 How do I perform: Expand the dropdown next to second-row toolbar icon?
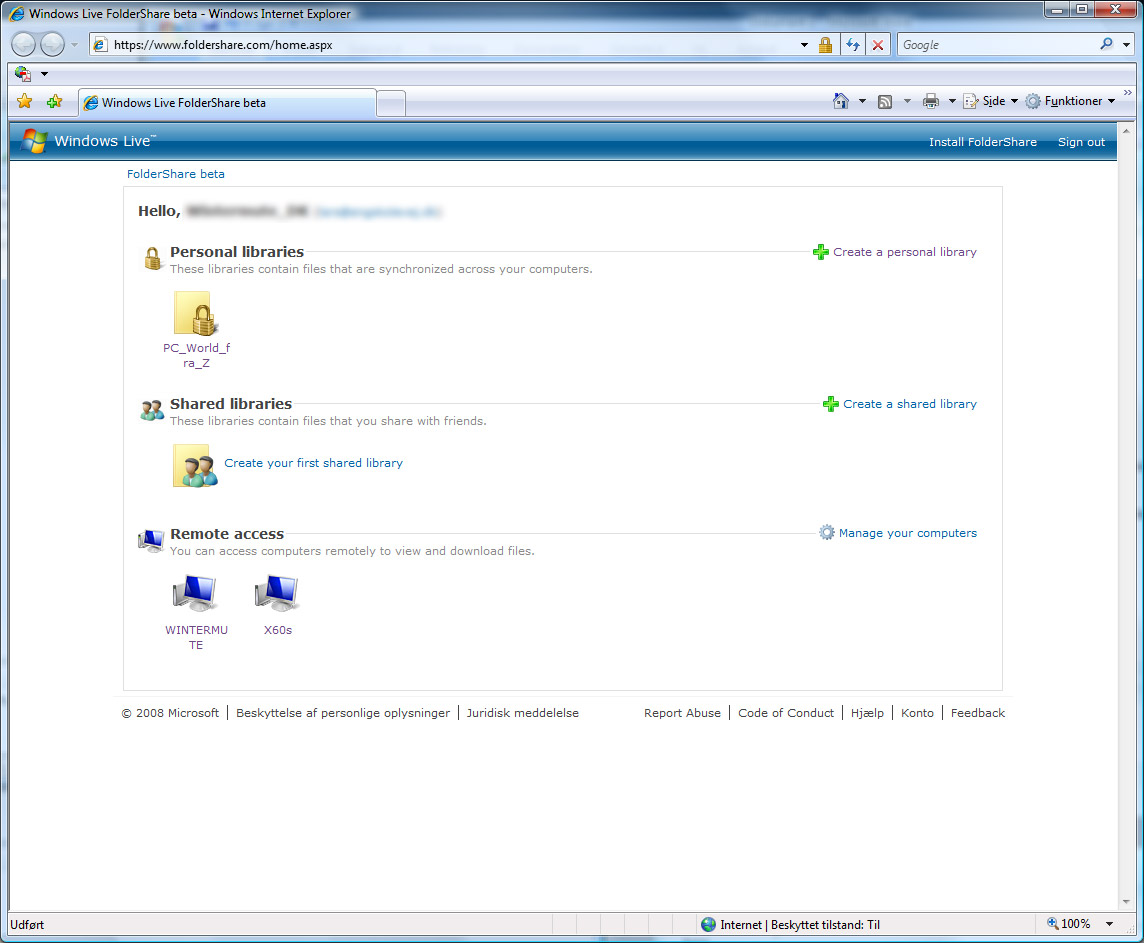45,74
